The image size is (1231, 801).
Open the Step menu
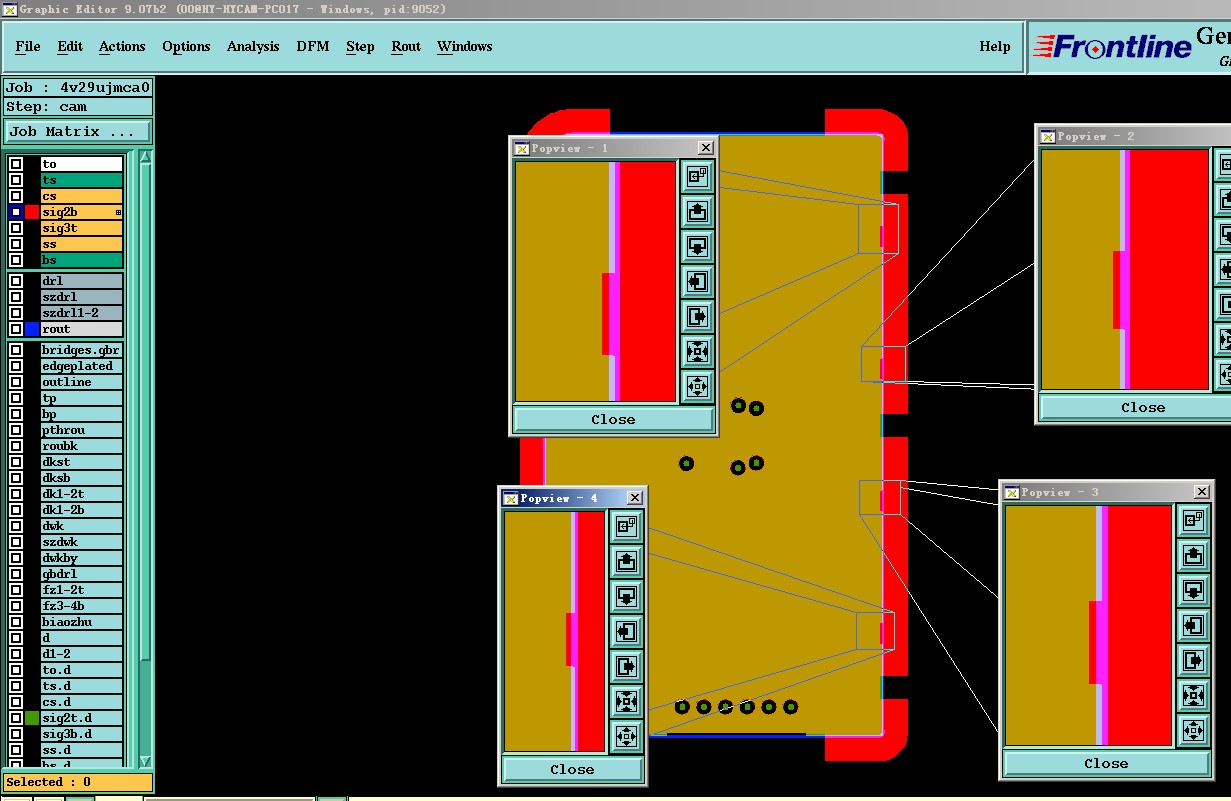click(360, 46)
